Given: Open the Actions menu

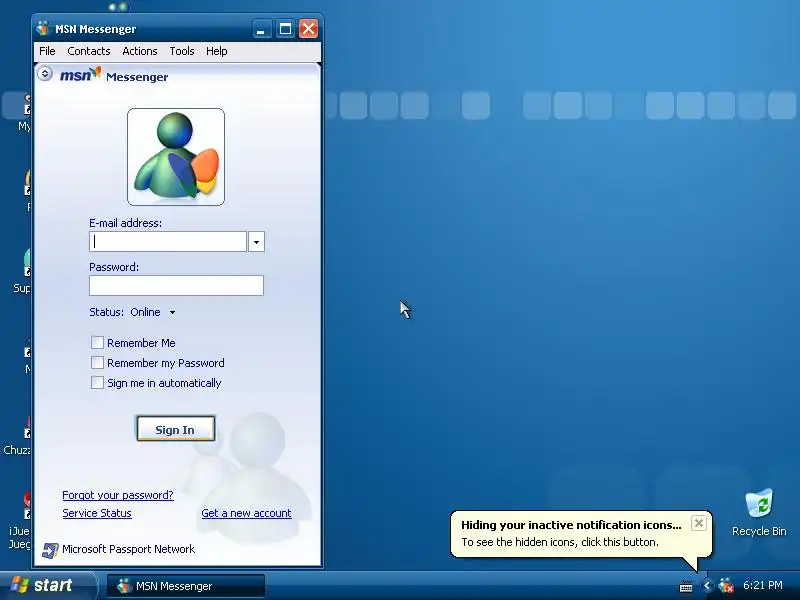Looking at the screenshot, I should [x=140, y=51].
